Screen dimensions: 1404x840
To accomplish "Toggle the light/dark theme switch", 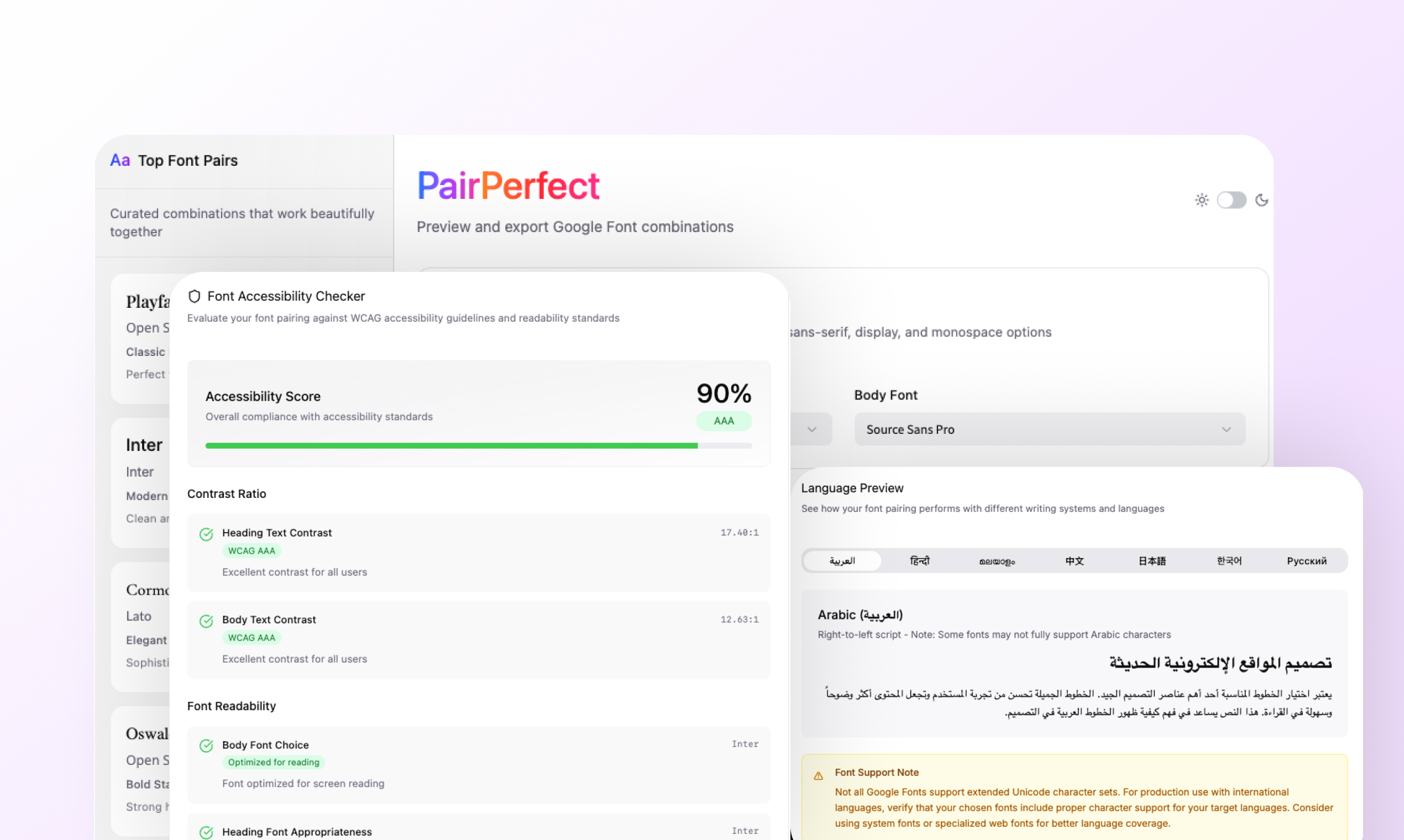I will (x=1232, y=200).
